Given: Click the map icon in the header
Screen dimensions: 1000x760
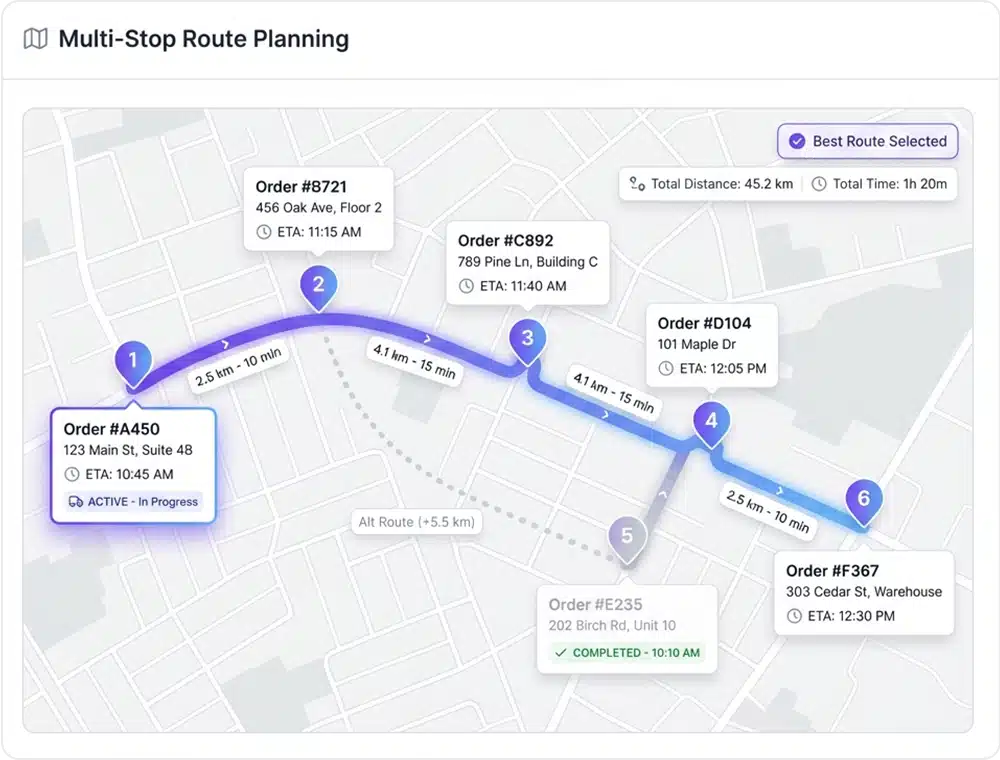Looking at the screenshot, I should (x=34, y=38).
